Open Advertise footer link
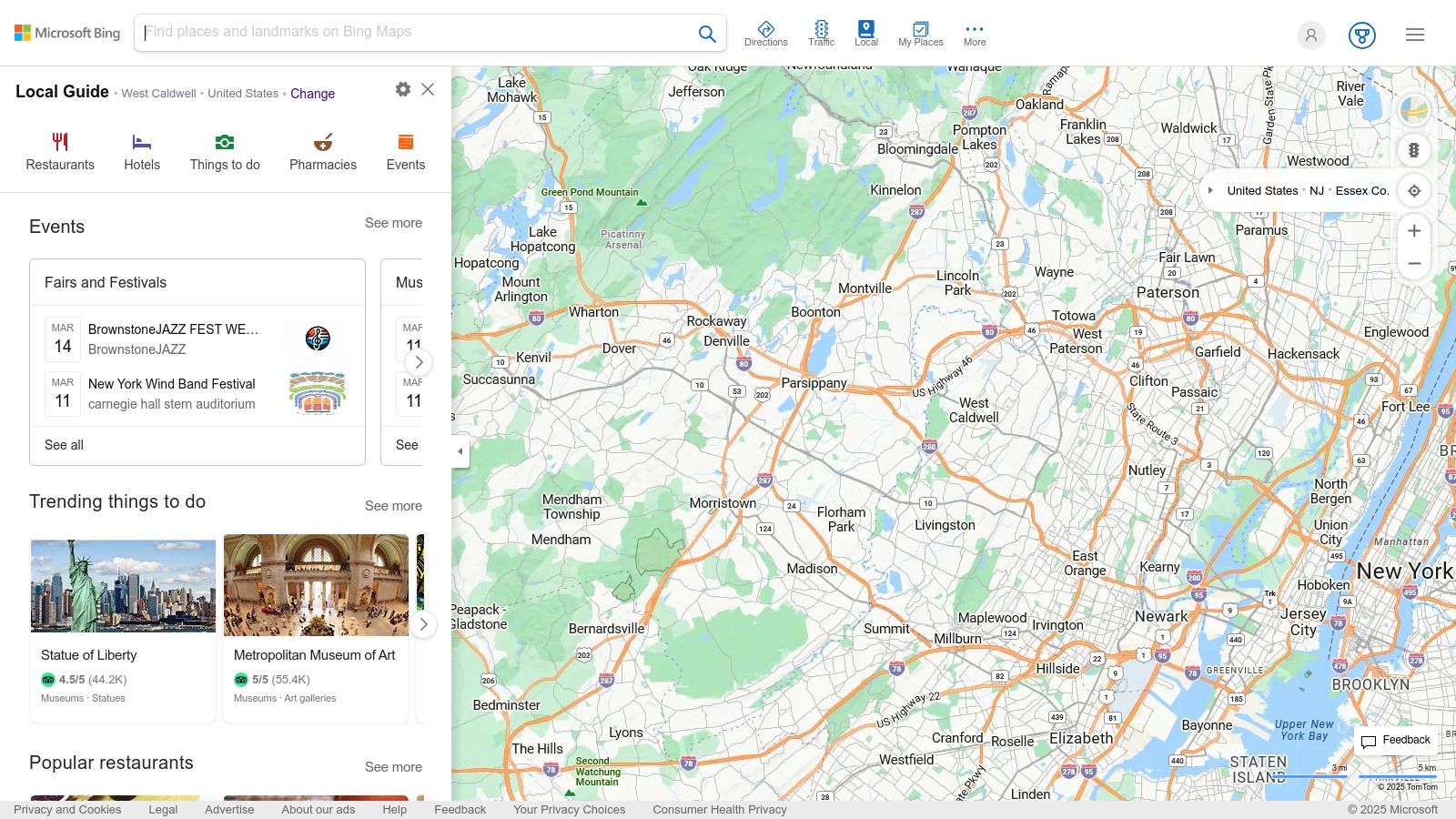 pos(229,810)
